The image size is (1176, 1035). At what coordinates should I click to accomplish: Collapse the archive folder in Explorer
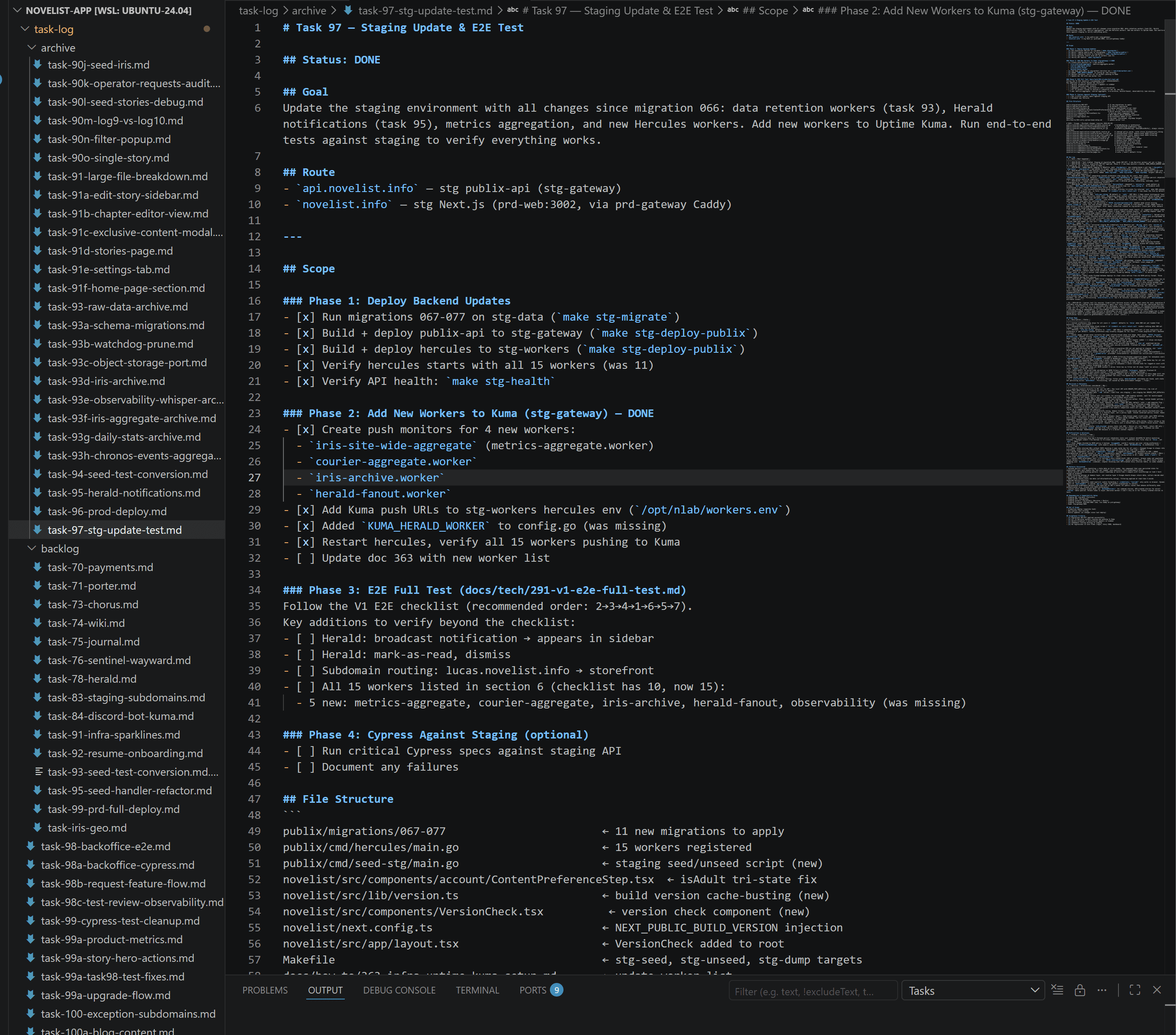[32, 48]
